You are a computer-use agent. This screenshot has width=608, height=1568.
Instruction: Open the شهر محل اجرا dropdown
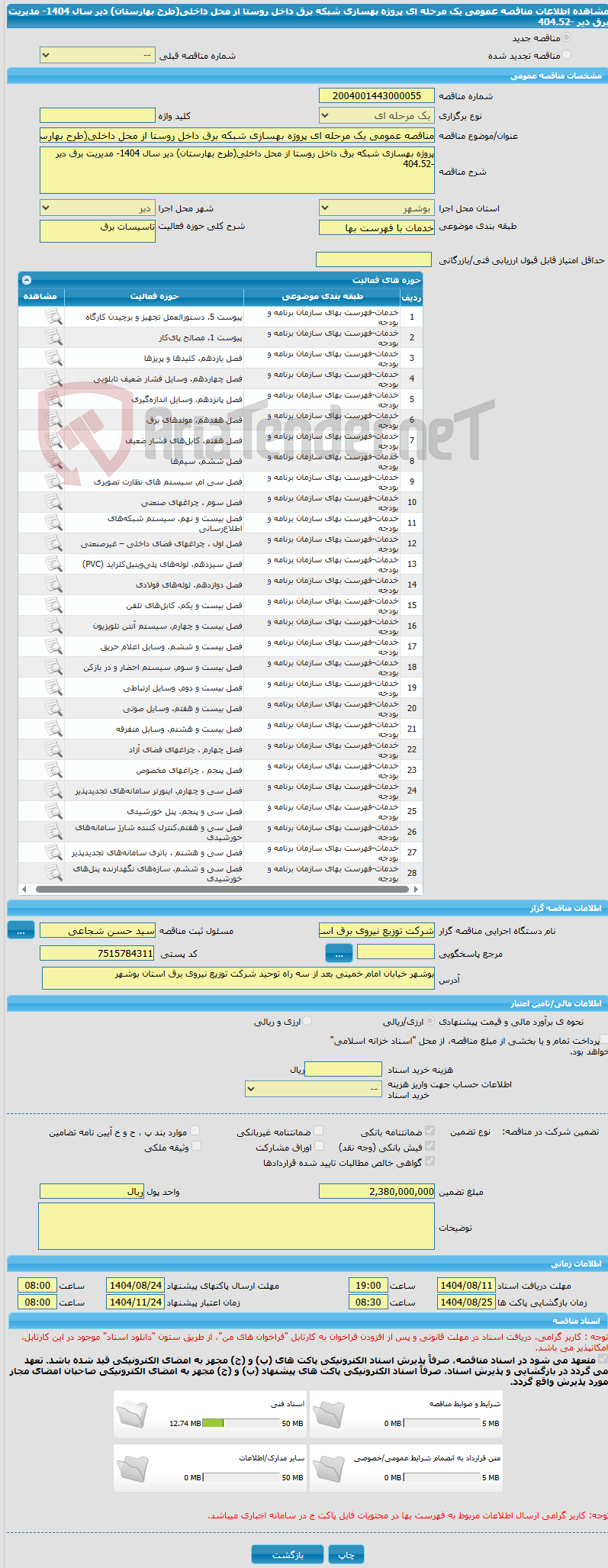(x=98, y=208)
